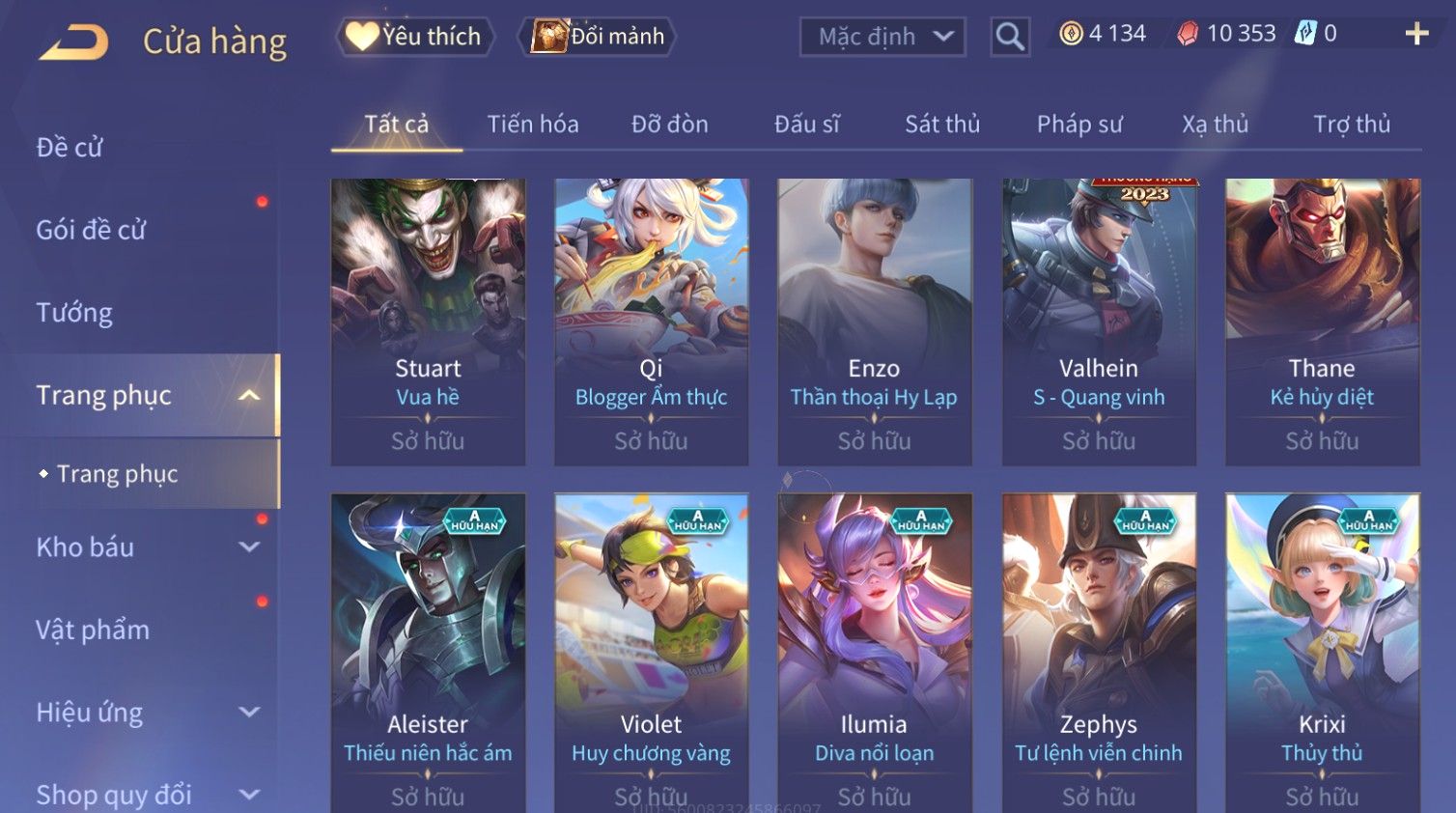Collapse the Trang phục sidebar section

[x=249, y=396]
